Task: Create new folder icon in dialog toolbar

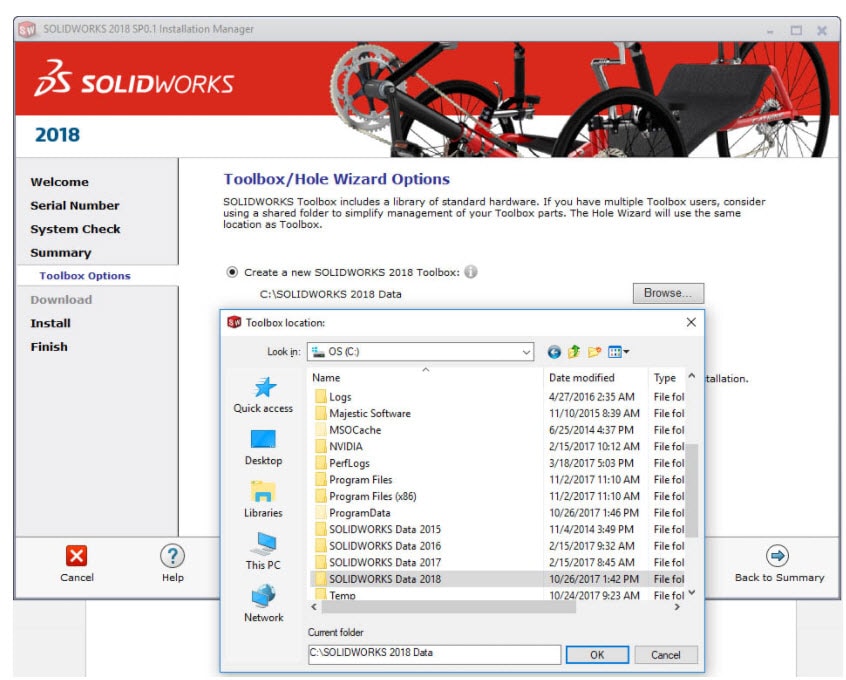Action: point(595,352)
